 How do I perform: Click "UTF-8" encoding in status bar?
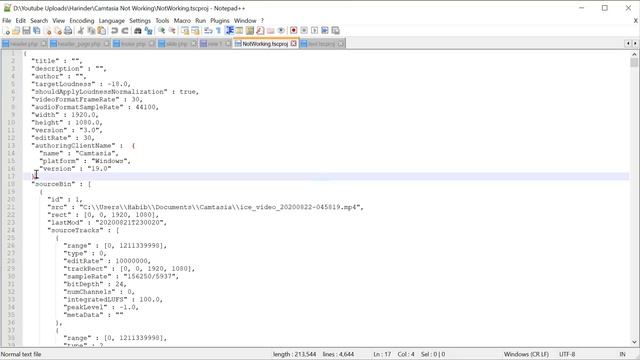(x=567, y=354)
